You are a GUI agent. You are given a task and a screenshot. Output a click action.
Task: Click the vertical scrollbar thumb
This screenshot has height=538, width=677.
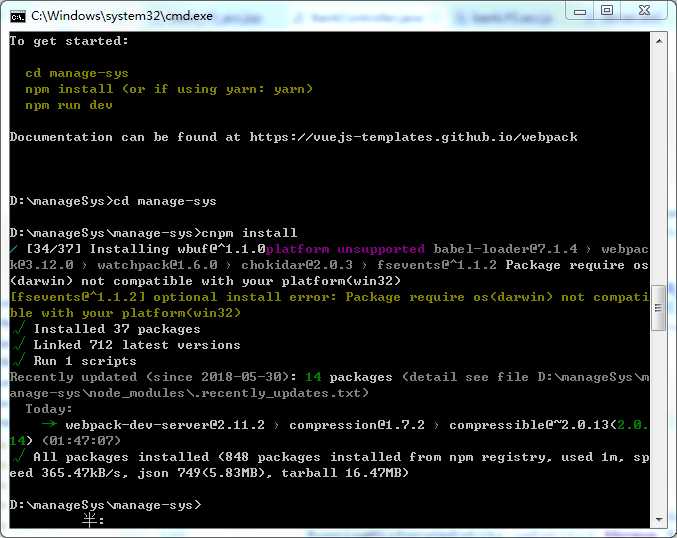tap(659, 308)
